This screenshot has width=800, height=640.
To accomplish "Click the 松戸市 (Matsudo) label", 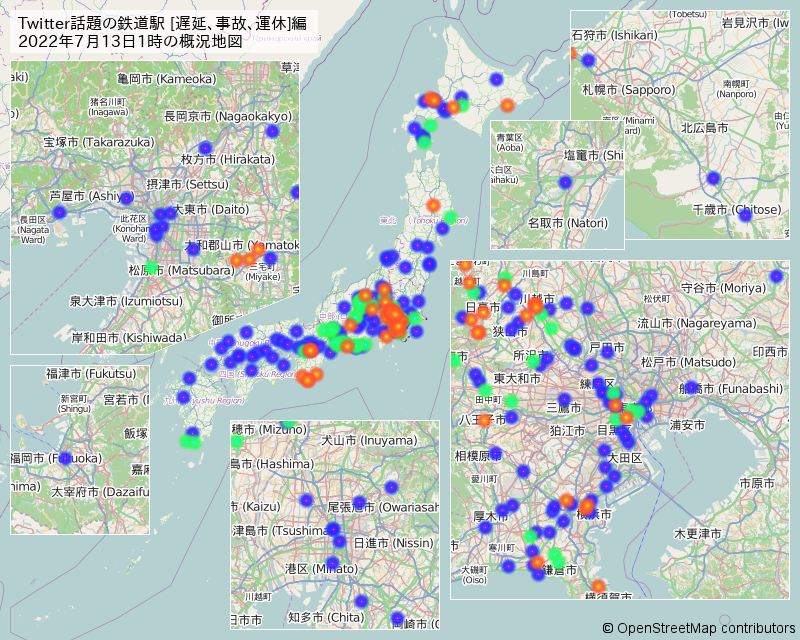I will (x=688, y=362).
